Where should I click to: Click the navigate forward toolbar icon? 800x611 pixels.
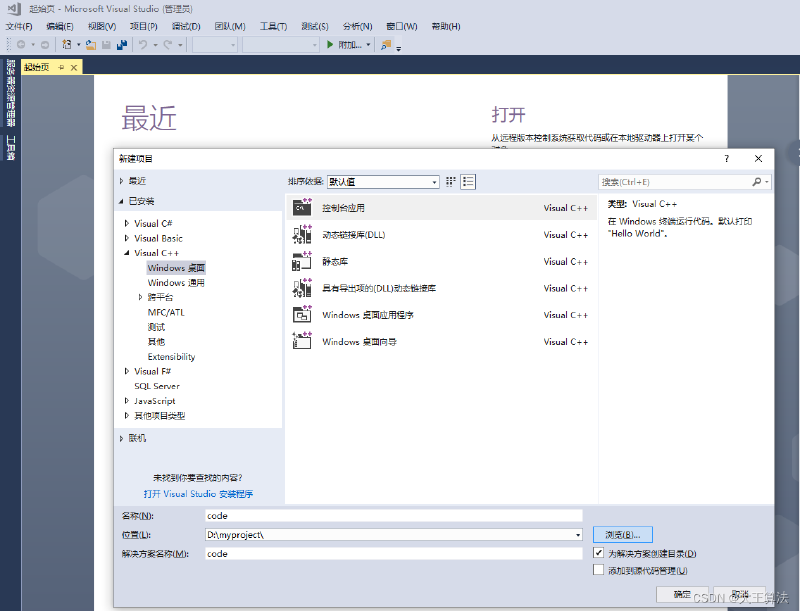tap(45, 45)
